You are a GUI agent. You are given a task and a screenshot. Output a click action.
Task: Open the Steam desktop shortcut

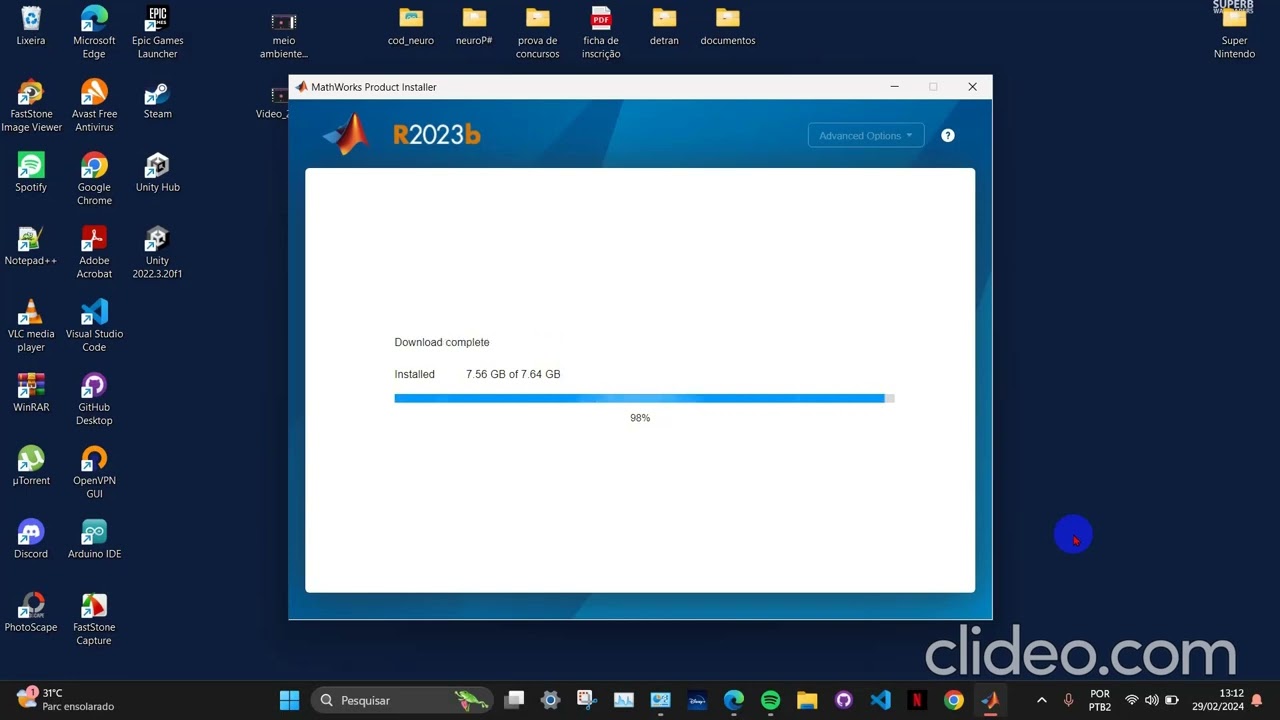[157, 100]
